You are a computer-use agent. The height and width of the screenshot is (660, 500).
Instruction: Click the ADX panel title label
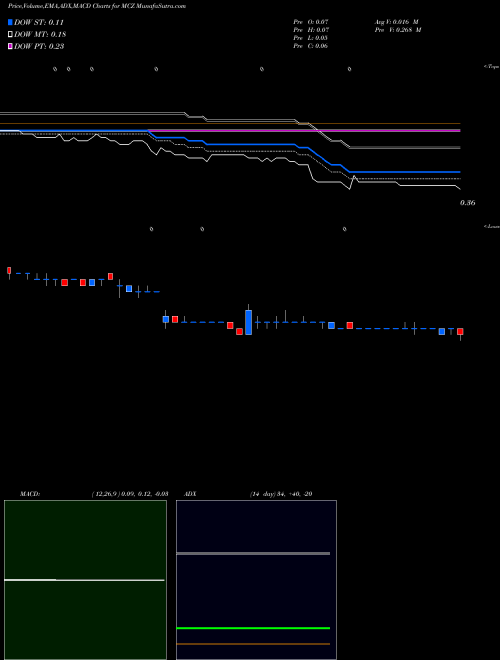coord(191,494)
